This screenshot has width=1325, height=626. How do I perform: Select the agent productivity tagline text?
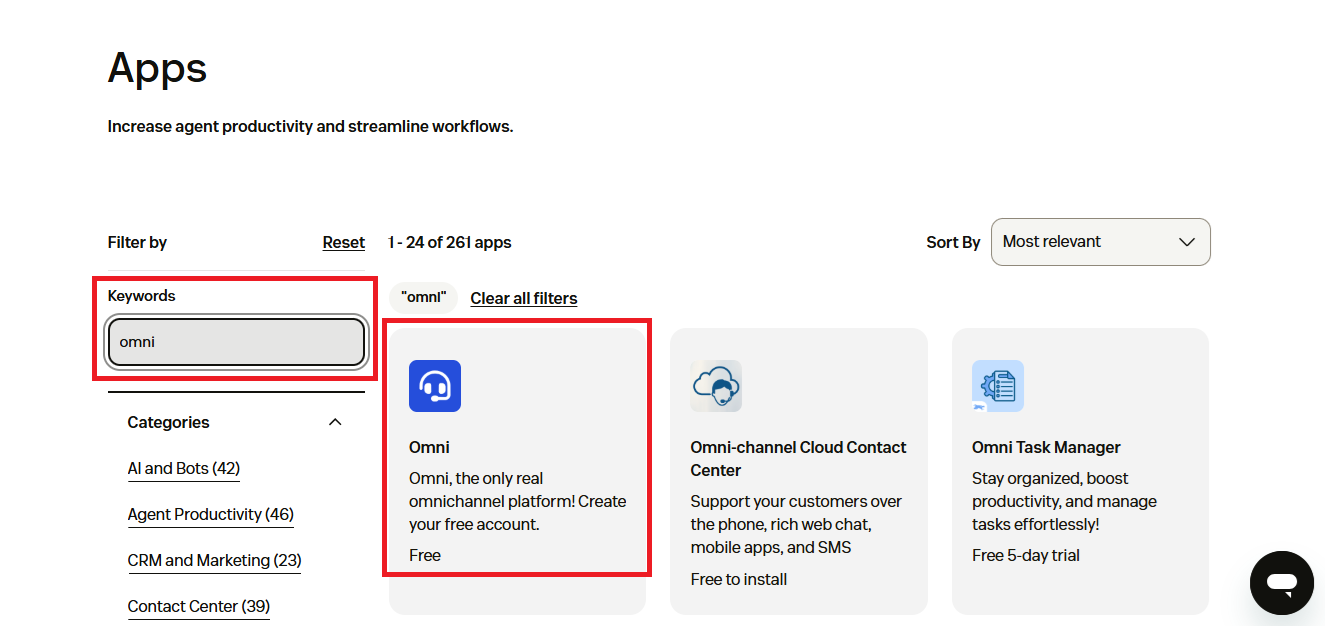[x=310, y=127]
